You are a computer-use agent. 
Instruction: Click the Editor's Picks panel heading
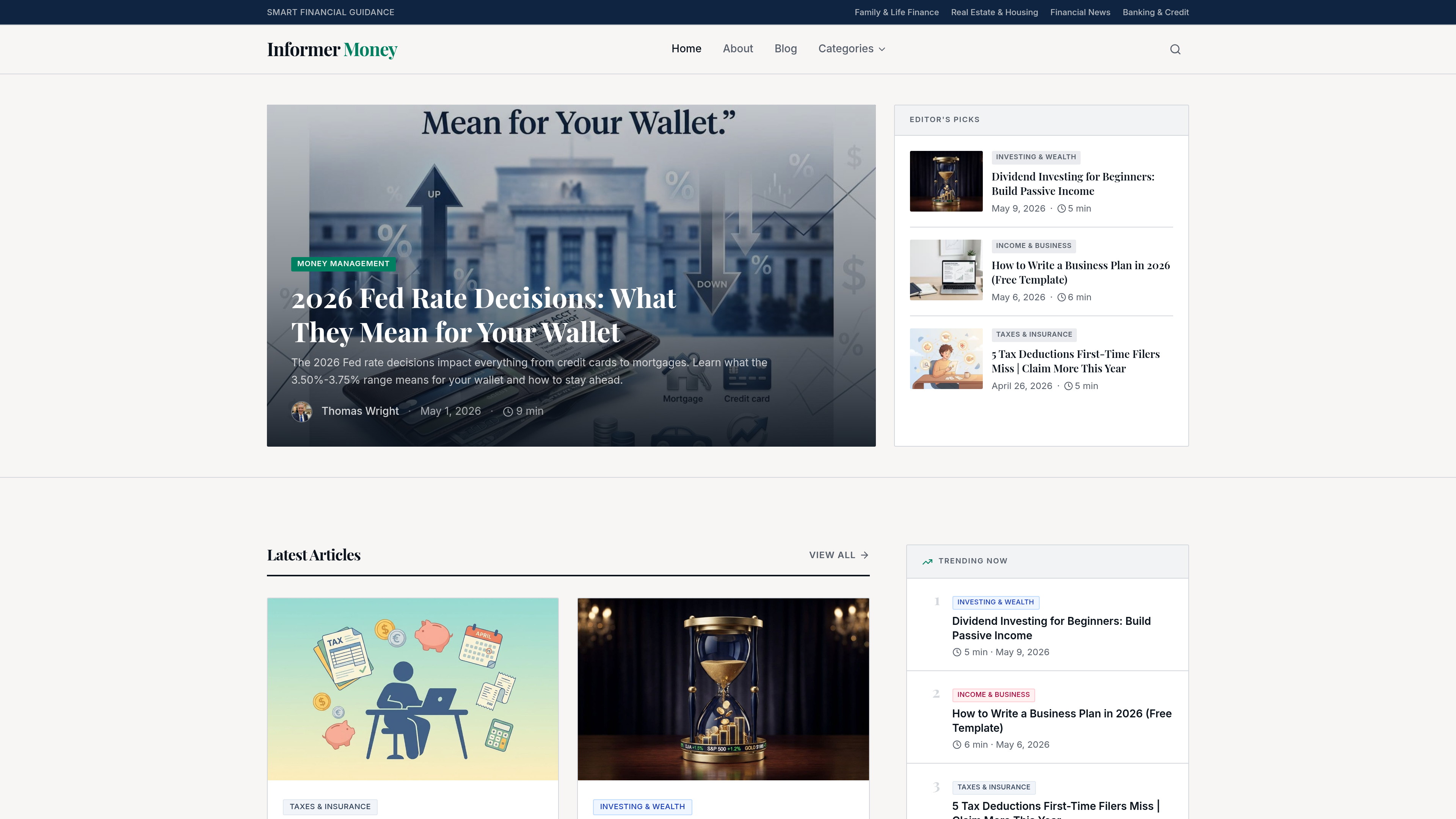(x=945, y=120)
